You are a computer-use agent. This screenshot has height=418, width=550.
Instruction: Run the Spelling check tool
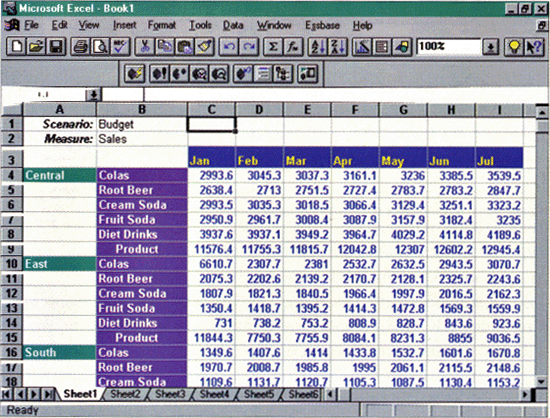(120, 46)
